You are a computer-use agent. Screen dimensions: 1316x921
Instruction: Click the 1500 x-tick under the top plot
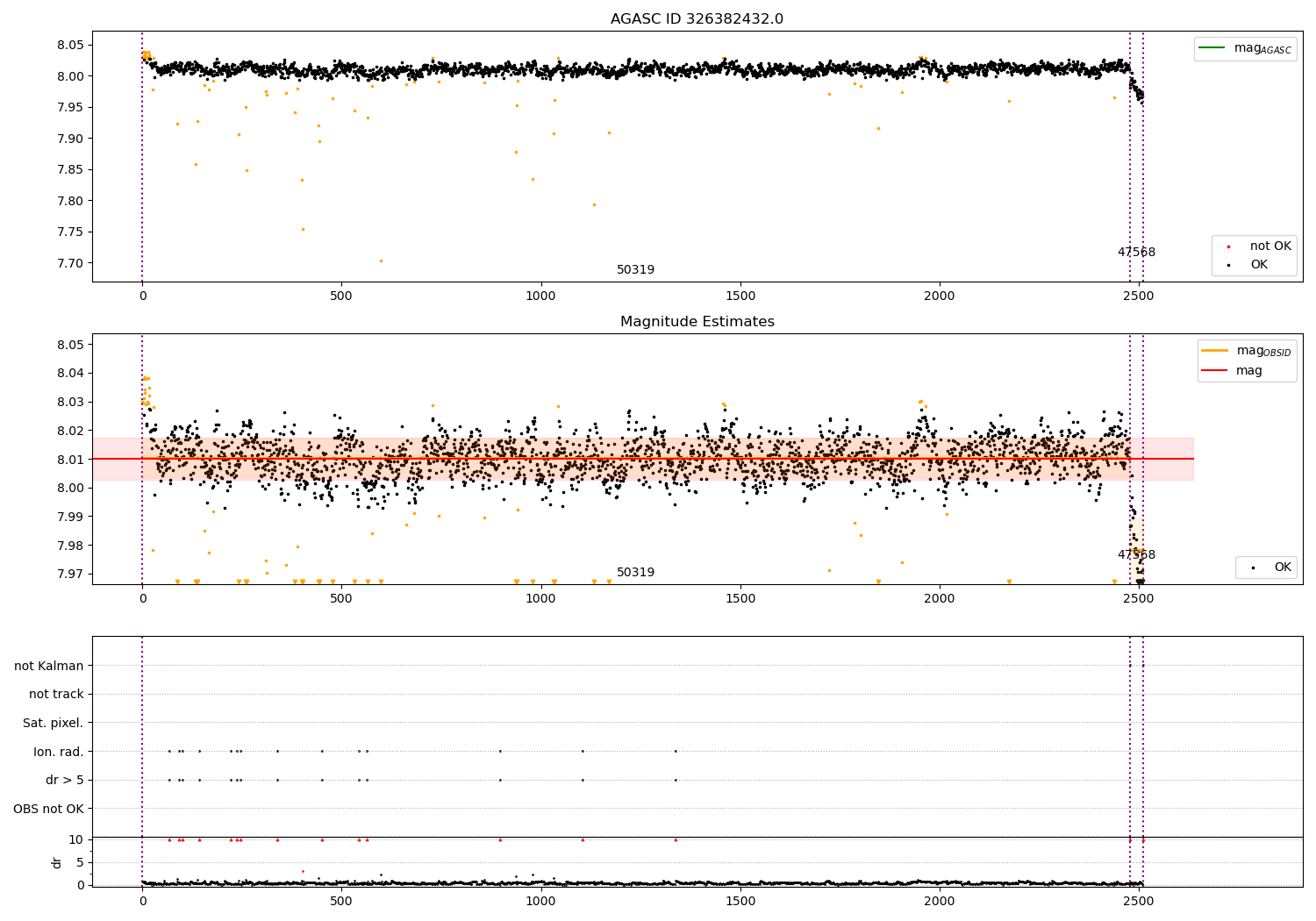[x=740, y=296]
